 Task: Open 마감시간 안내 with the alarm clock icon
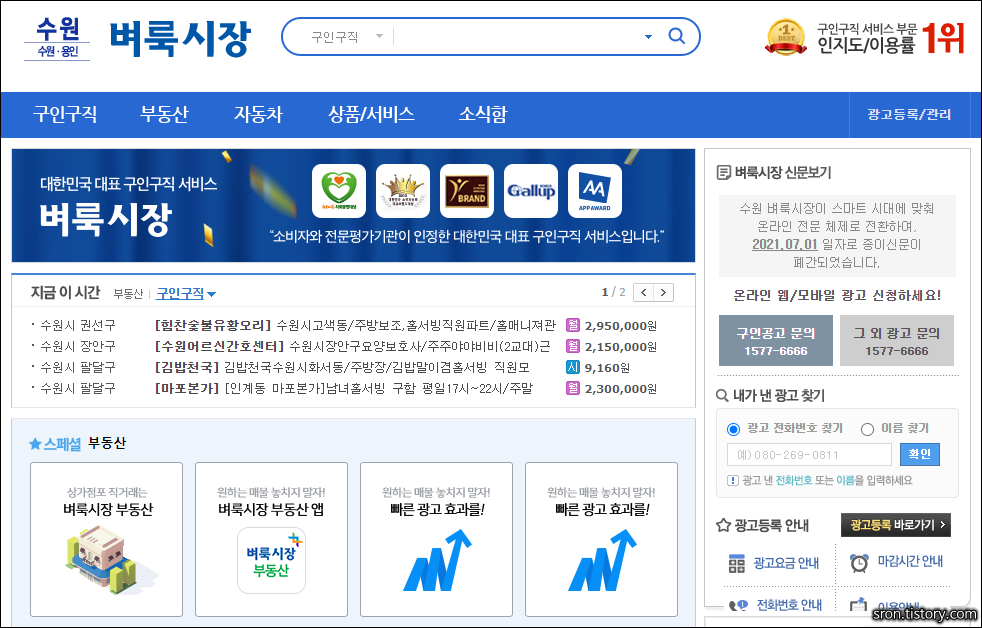point(896,562)
